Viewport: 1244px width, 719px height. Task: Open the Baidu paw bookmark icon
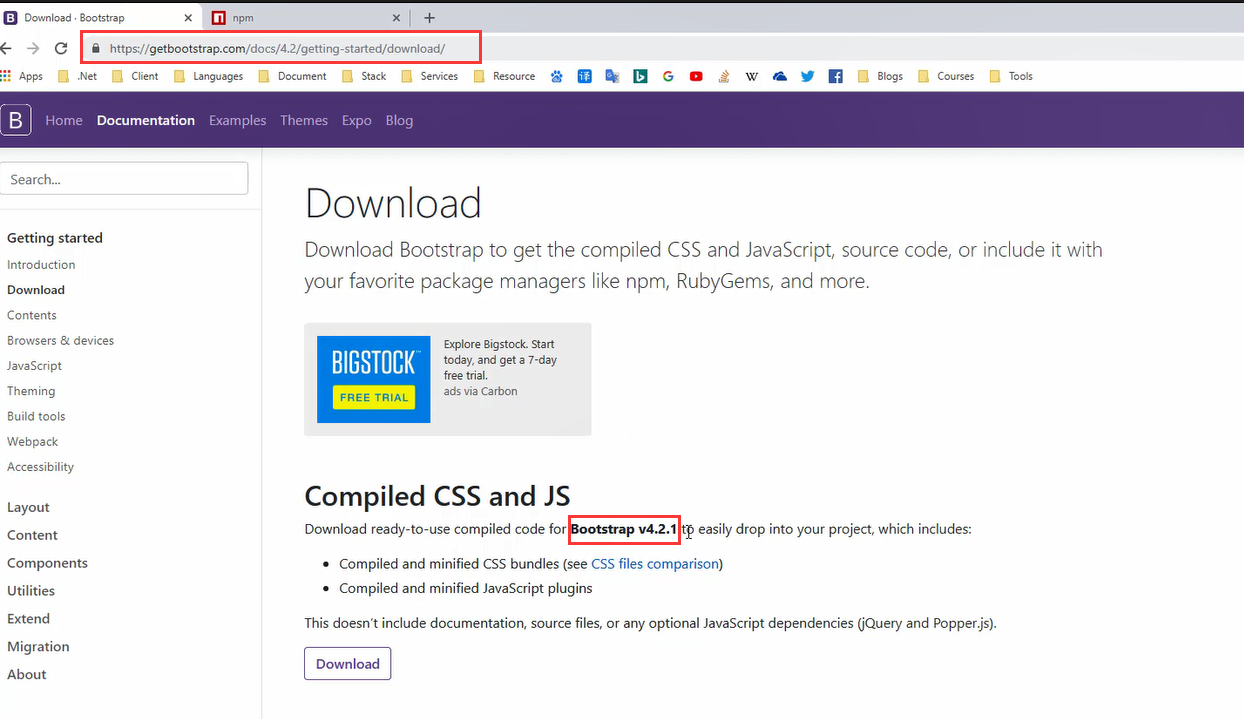(x=556, y=76)
